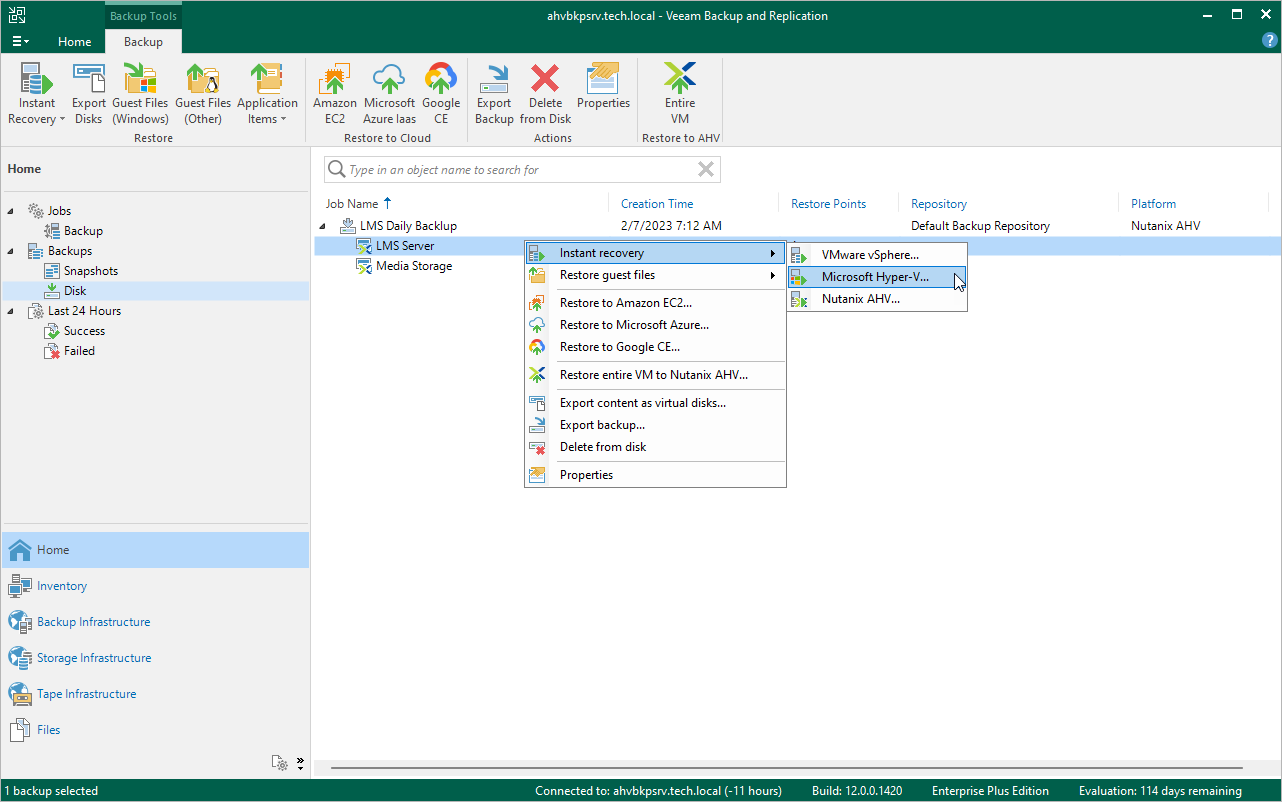The height and width of the screenshot is (802, 1282).
Task: Choose Delete from disk in context menu
Action: 655,447
